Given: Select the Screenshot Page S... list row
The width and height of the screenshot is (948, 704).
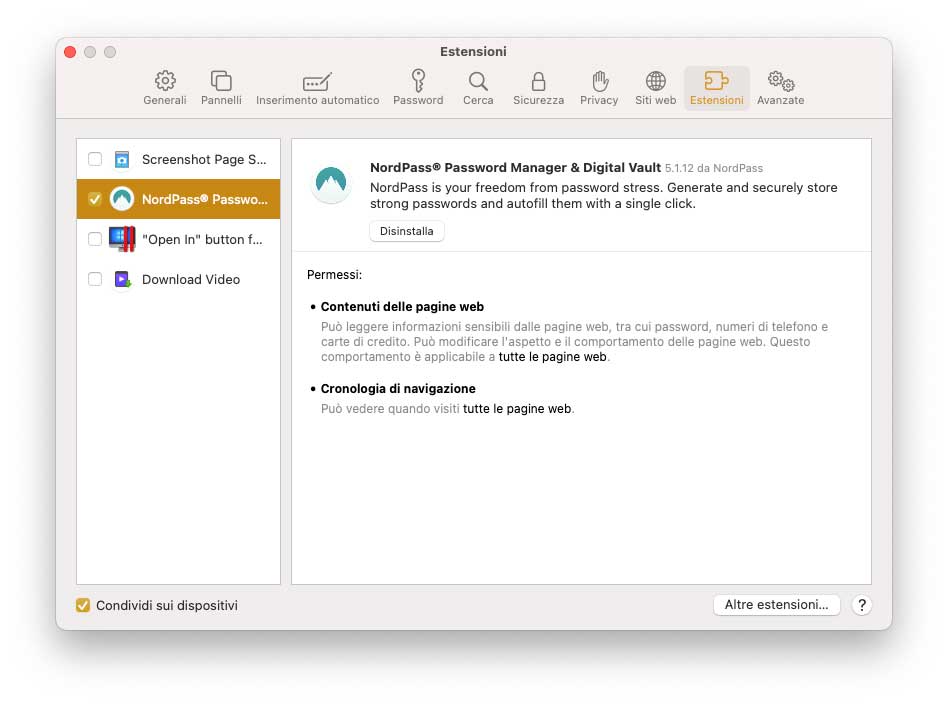Looking at the screenshot, I should (178, 159).
